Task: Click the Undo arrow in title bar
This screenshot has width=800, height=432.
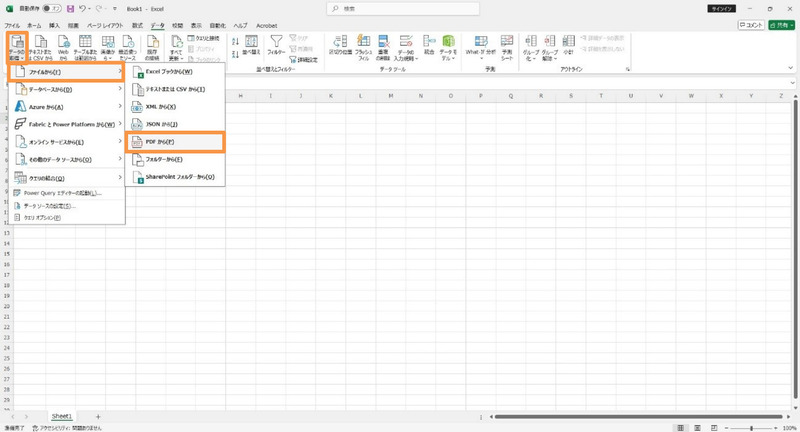Action: [82, 9]
